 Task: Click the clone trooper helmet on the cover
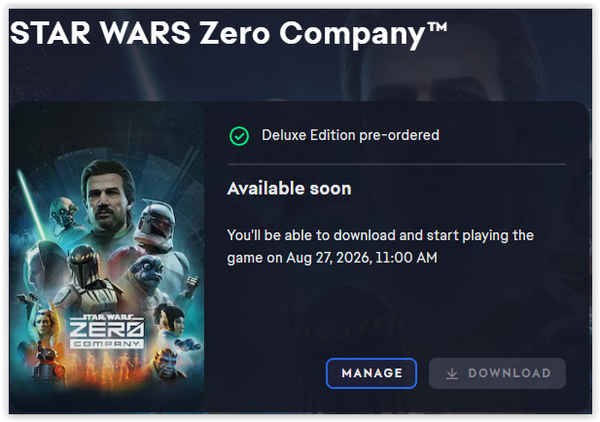pyautogui.click(x=156, y=223)
